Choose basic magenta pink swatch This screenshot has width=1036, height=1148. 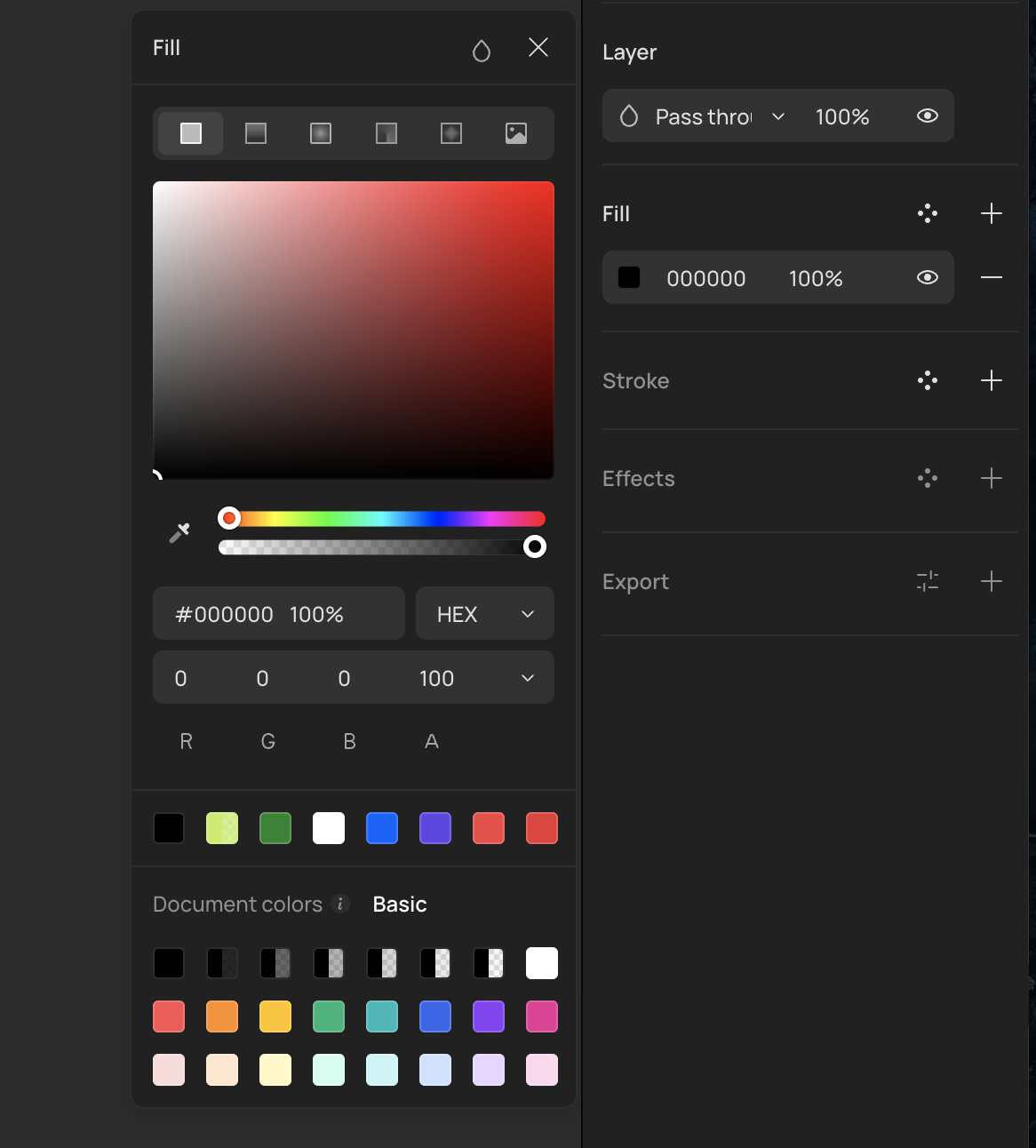542,1016
